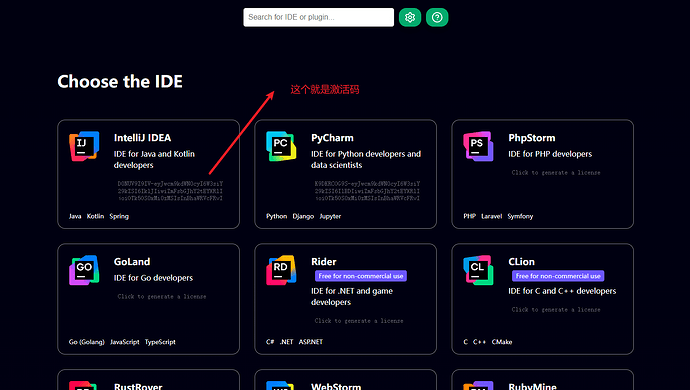Image resolution: width=690 pixels, height=390 pixels.
Task: Click the PHP tag
Action: tap(470, 216)
